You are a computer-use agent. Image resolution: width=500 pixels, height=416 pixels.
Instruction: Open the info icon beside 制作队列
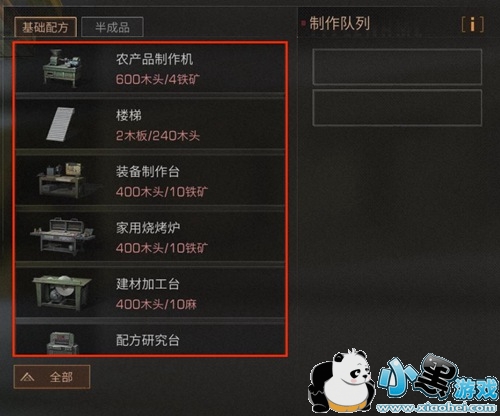pos(473,24)
